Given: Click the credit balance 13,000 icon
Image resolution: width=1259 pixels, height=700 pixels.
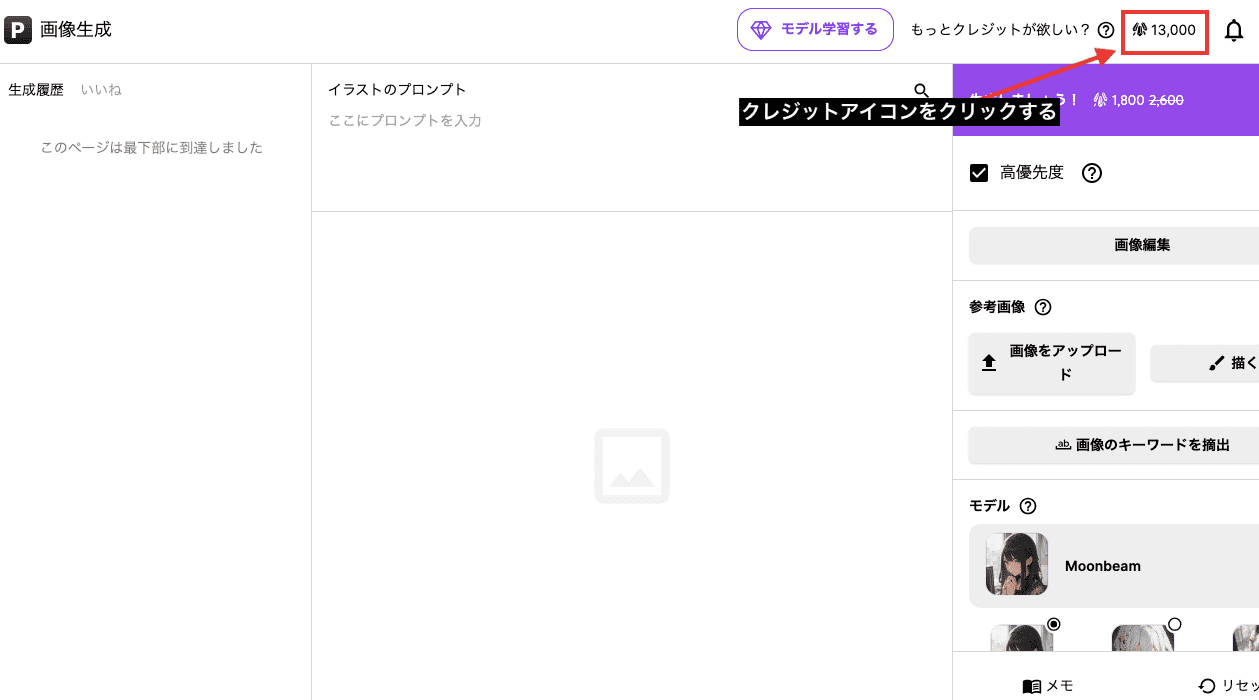Looking at the screenshot, I should click(1164, 31).
